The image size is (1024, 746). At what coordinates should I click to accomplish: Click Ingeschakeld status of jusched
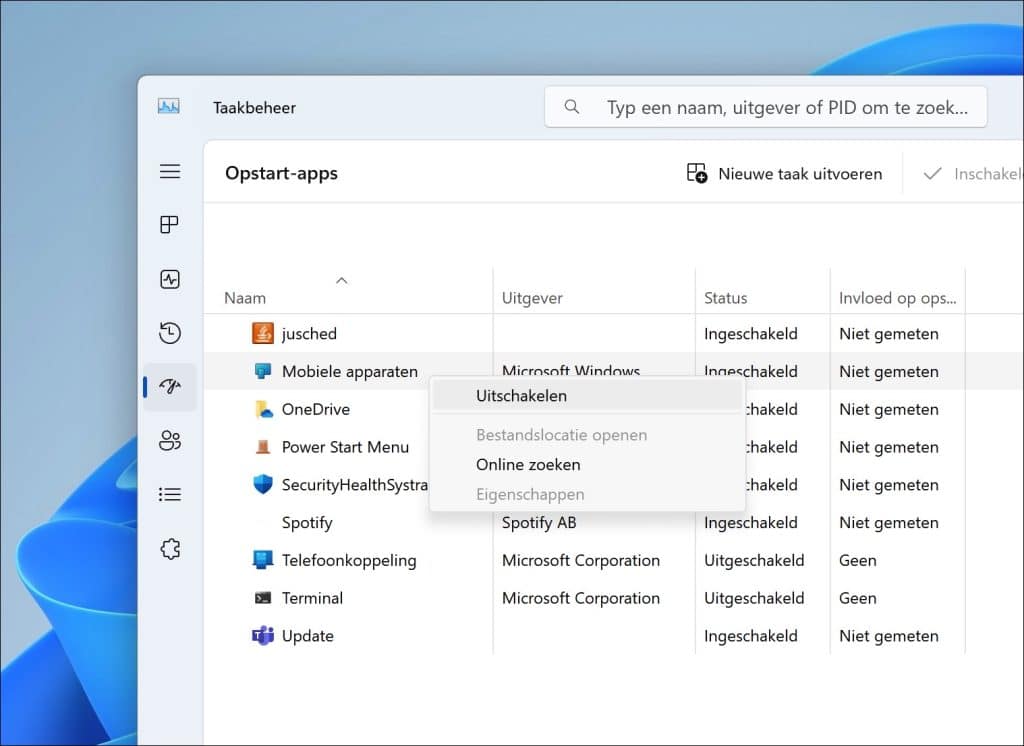click(x=750, y=334)
